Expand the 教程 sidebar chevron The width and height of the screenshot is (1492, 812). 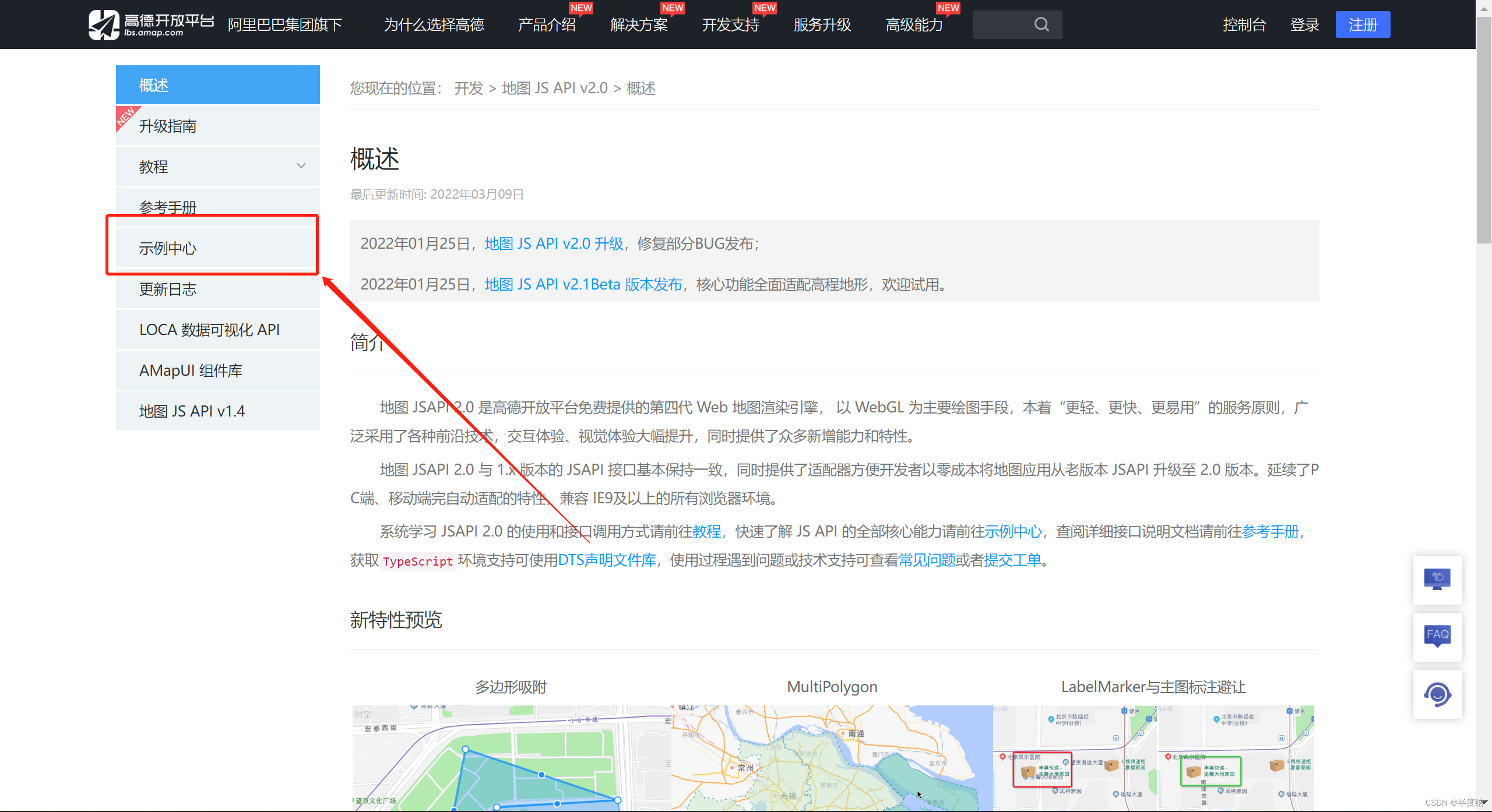[x=301, y=166]
